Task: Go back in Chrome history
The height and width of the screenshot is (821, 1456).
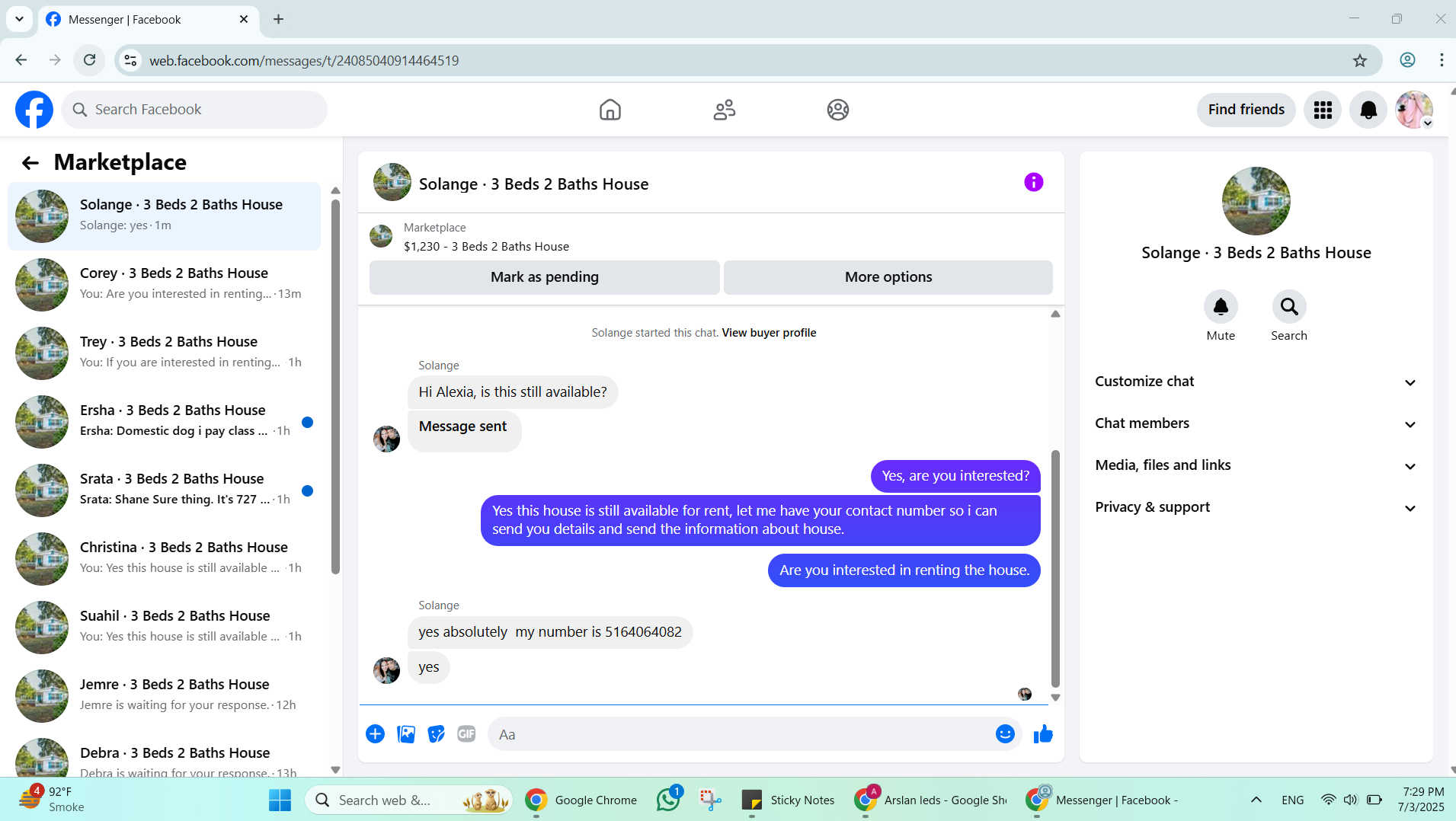Action: tap(21, 60)
